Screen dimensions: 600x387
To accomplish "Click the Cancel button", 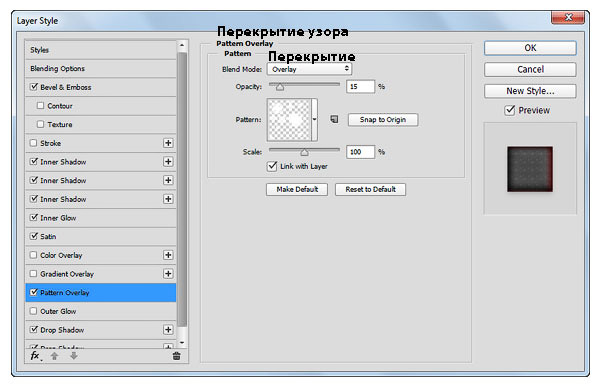I will point(530,69).
